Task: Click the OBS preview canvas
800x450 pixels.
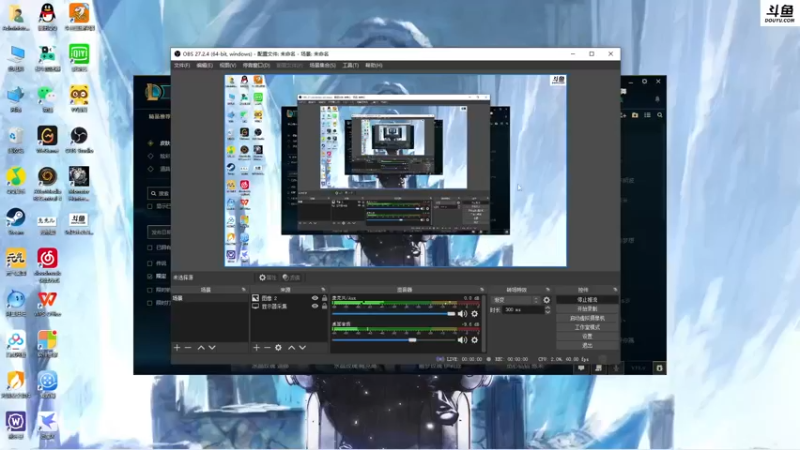Action: [395, 171]
